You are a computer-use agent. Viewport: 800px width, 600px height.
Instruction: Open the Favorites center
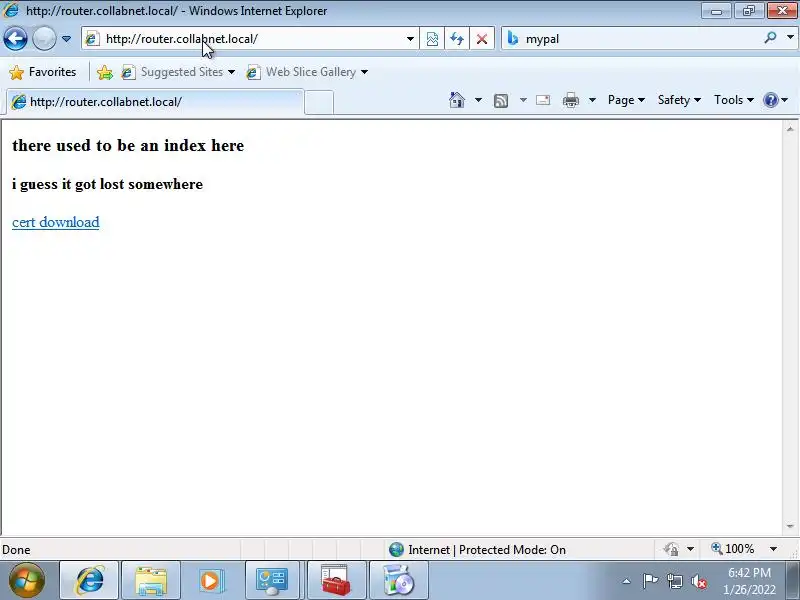pos(43,72)
